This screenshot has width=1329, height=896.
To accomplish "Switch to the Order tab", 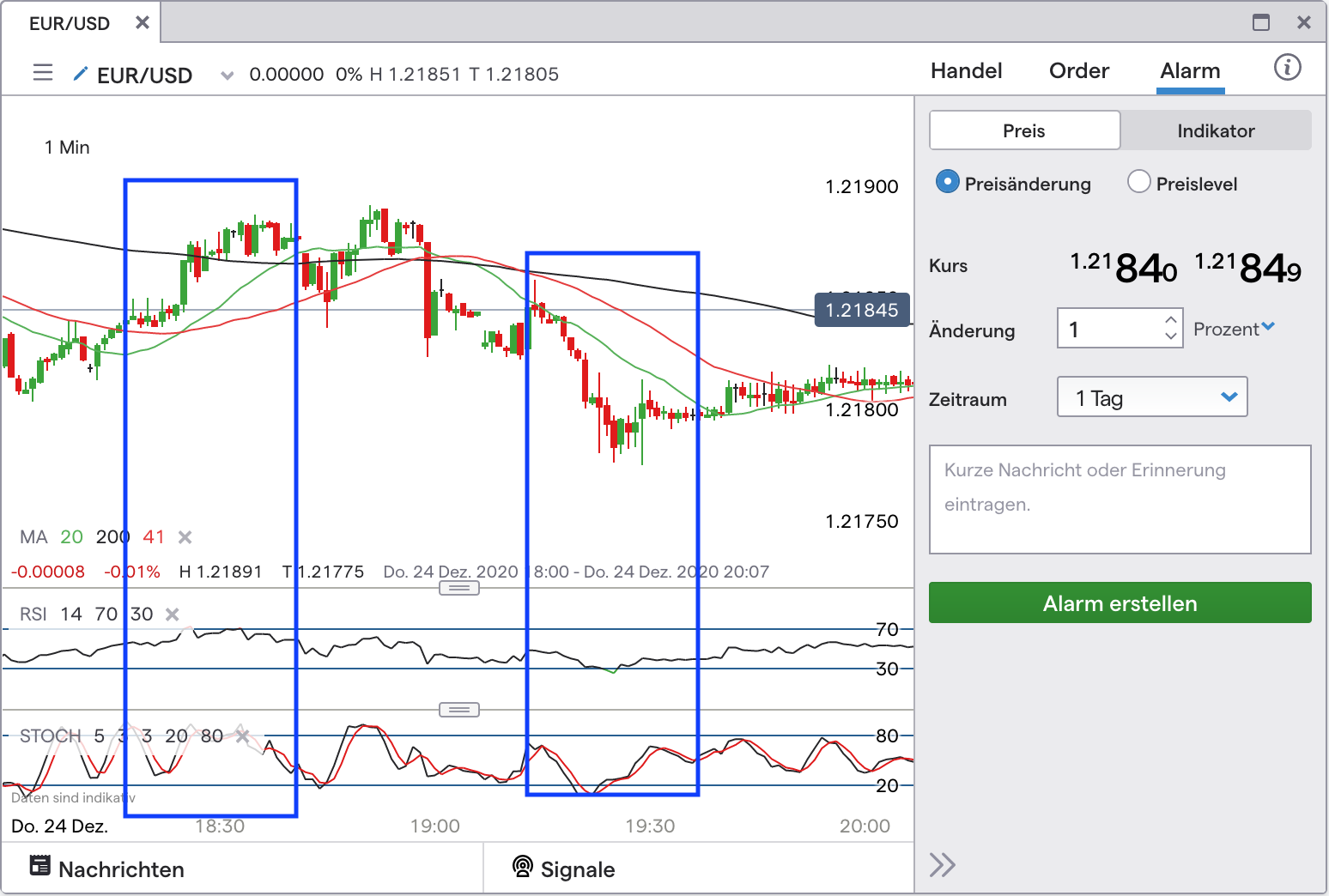I will pyautogui.click(x=1078, y=70).
